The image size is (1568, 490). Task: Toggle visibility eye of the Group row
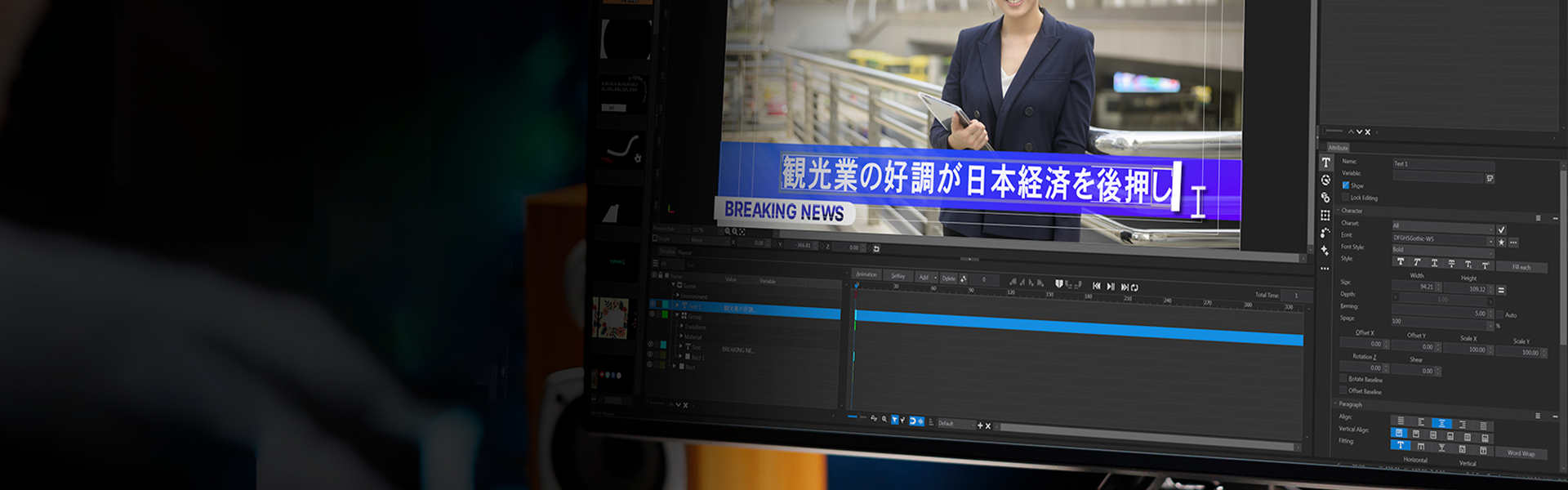(652, 314)
